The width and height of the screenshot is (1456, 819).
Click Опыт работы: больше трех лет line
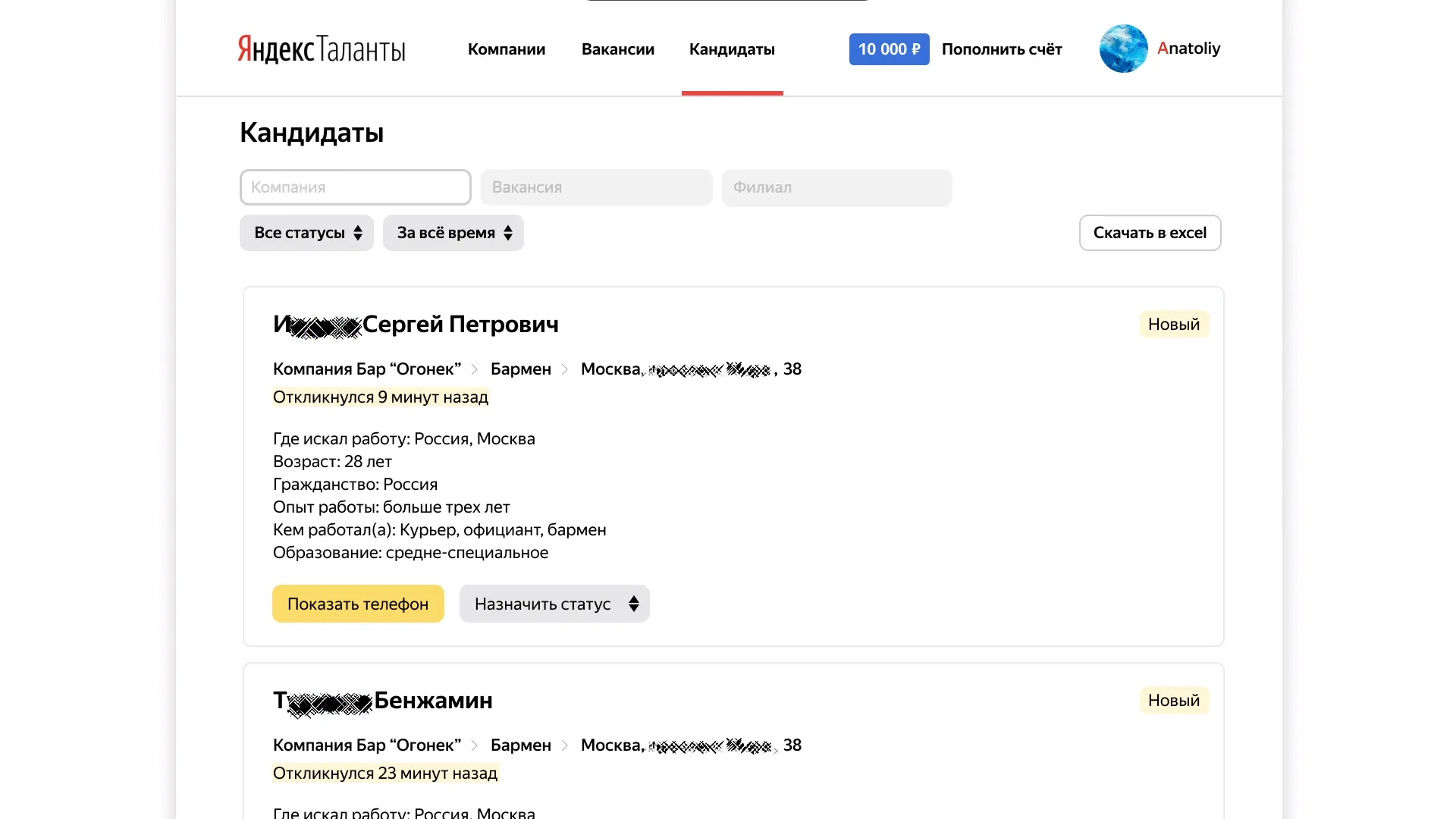pyautogui.click(x=391, y=507)
